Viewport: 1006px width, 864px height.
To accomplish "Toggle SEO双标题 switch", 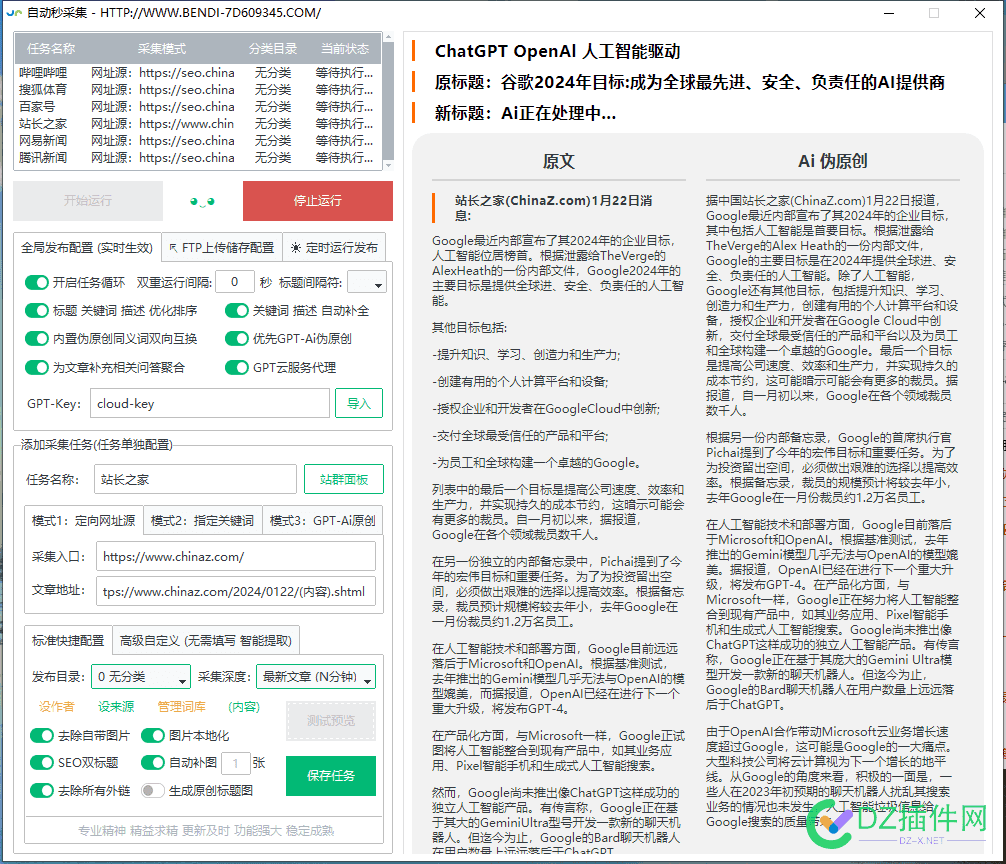I will tap(42, 762).
